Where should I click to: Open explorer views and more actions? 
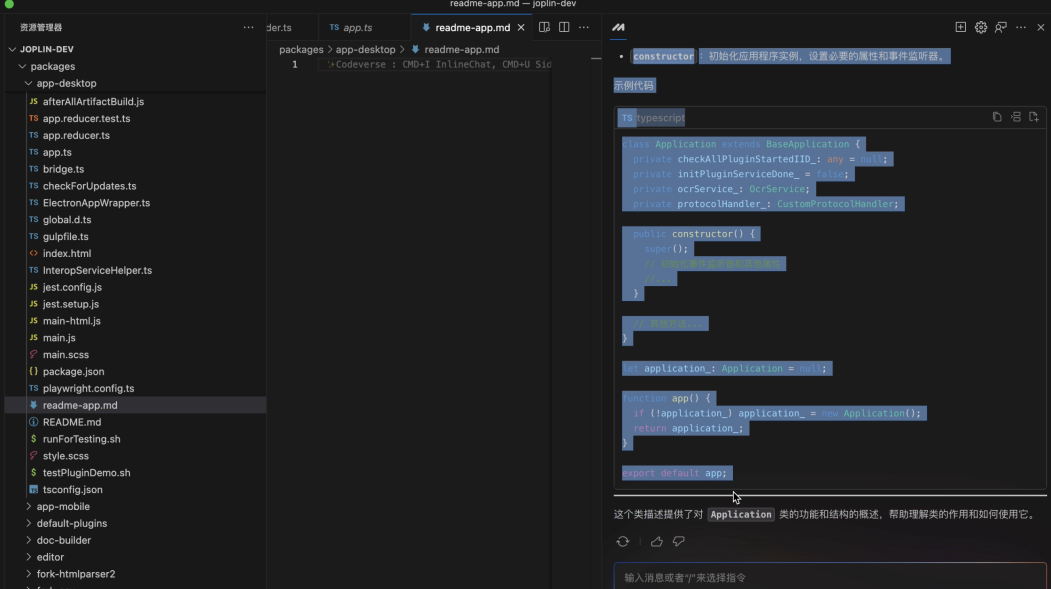(249, 27)
